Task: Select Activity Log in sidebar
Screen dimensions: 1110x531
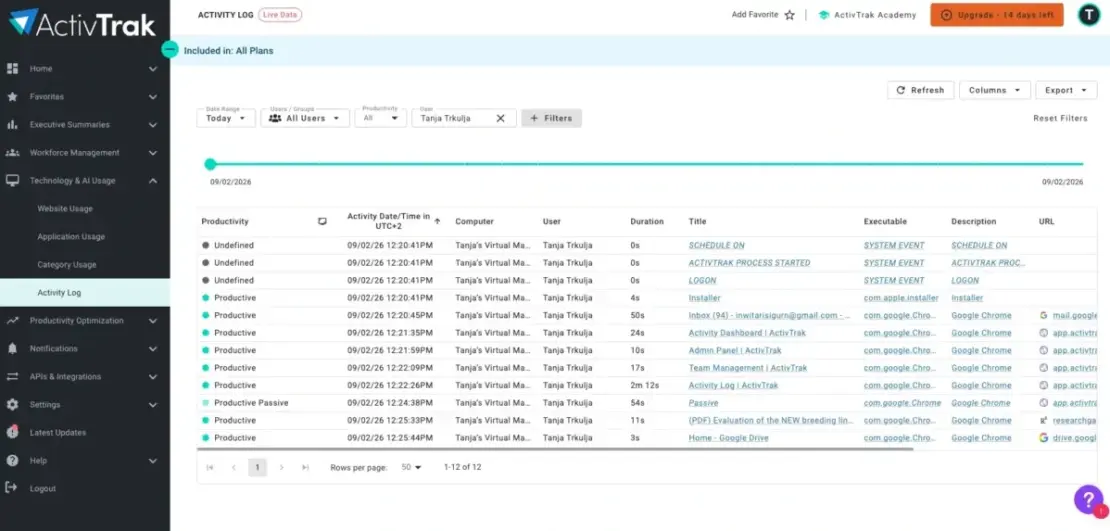Action: (x=85, y=292)
